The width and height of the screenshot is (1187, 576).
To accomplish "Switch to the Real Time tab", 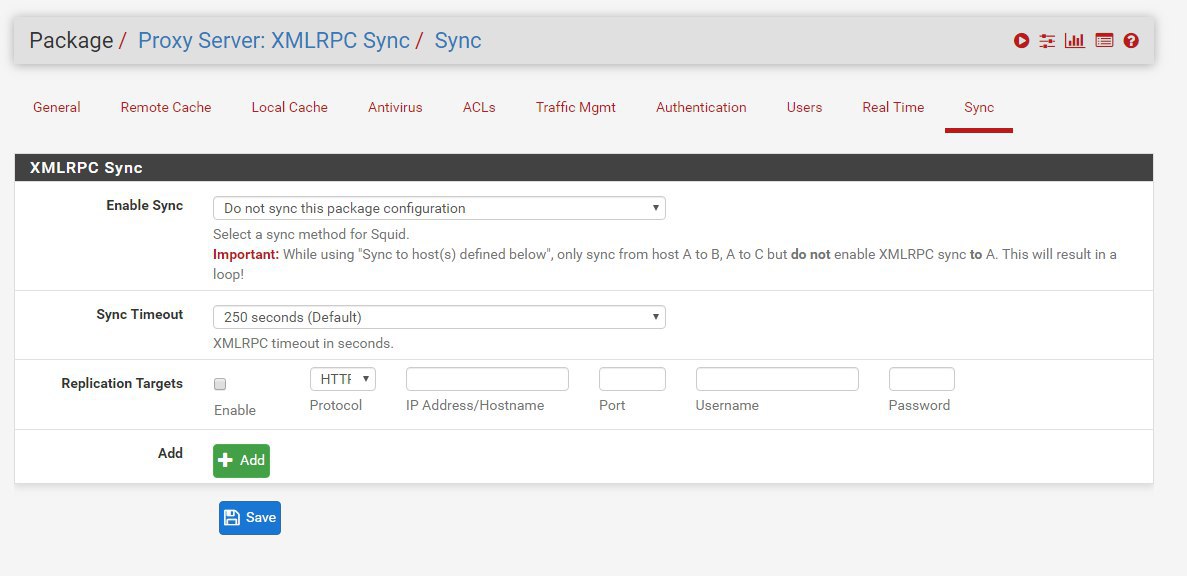I will pos(893,107).
